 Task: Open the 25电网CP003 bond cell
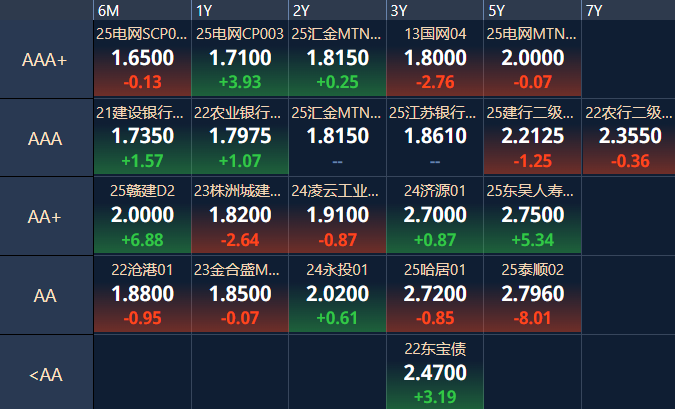click(240, 60)
